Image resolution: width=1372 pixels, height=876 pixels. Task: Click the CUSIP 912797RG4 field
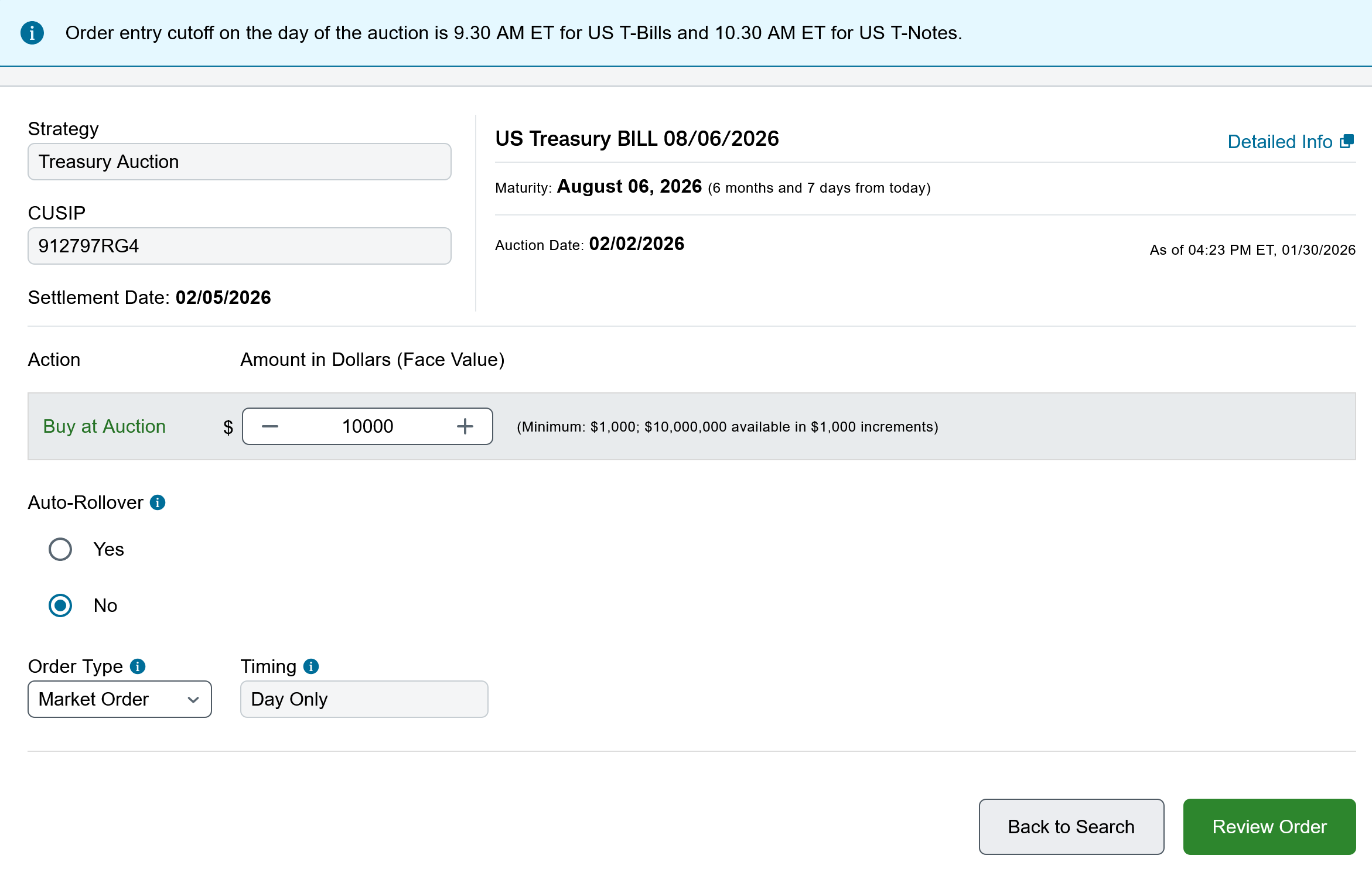tap(239, 246)
